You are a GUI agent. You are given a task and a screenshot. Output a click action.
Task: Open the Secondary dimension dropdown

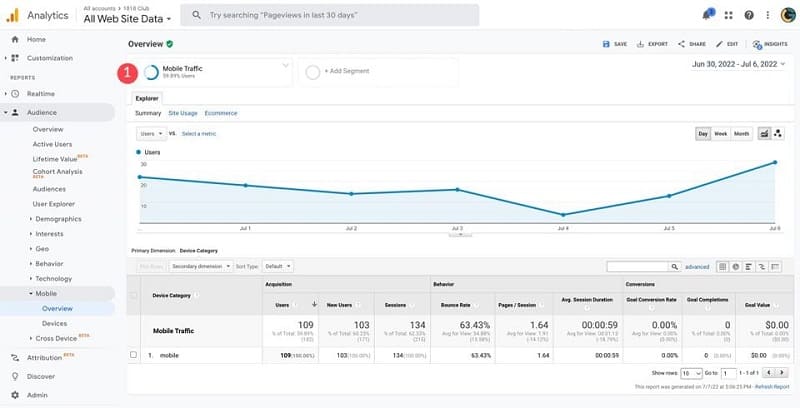197,267
